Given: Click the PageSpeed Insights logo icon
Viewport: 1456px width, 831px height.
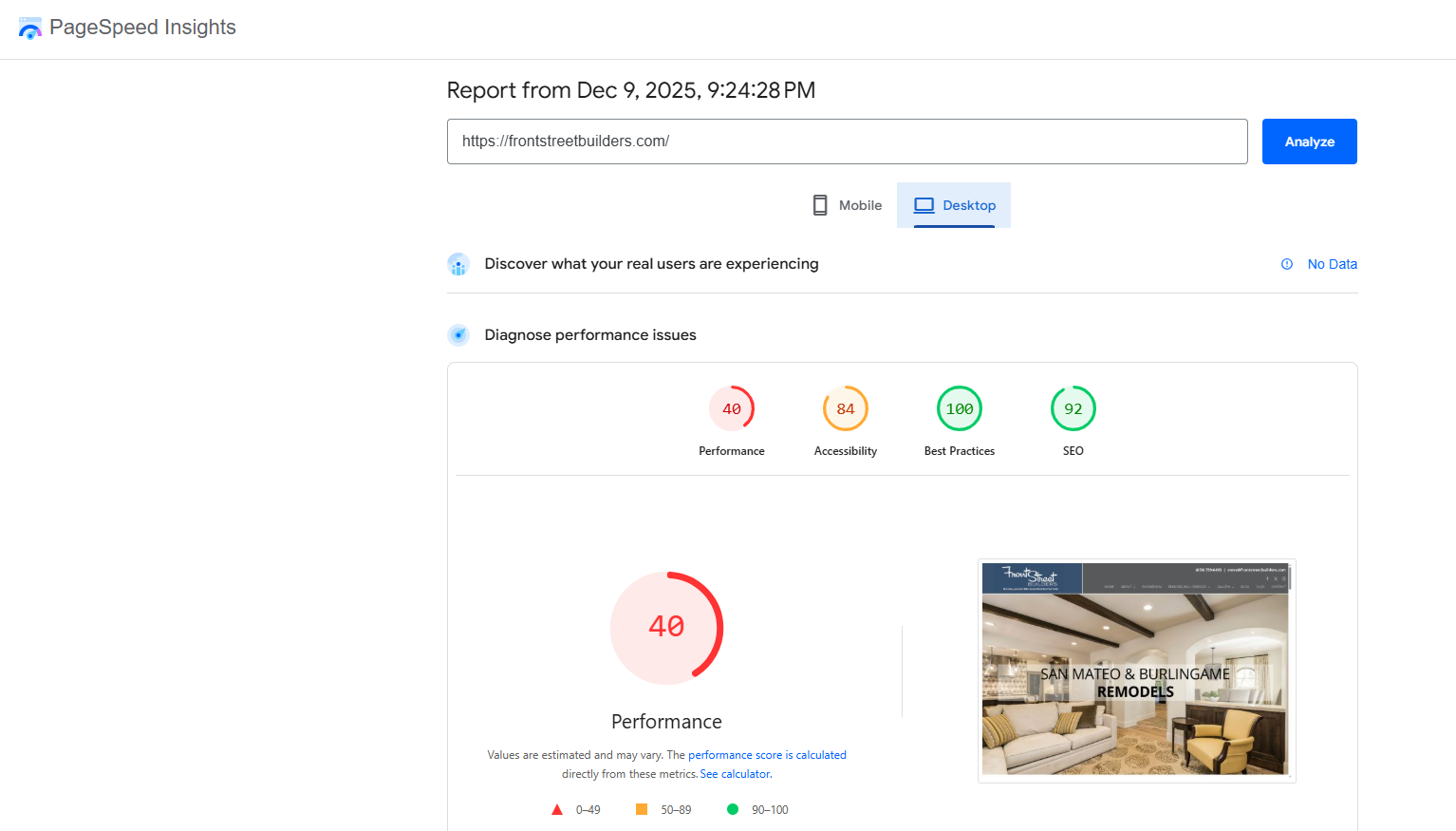Looking at the screenshot, I should pos(30,28).
